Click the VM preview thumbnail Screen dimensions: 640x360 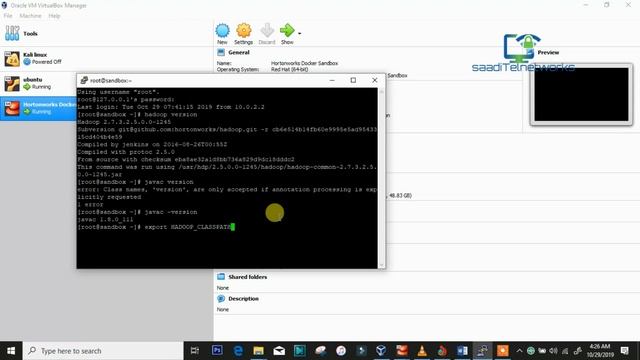tap(581, 94)
